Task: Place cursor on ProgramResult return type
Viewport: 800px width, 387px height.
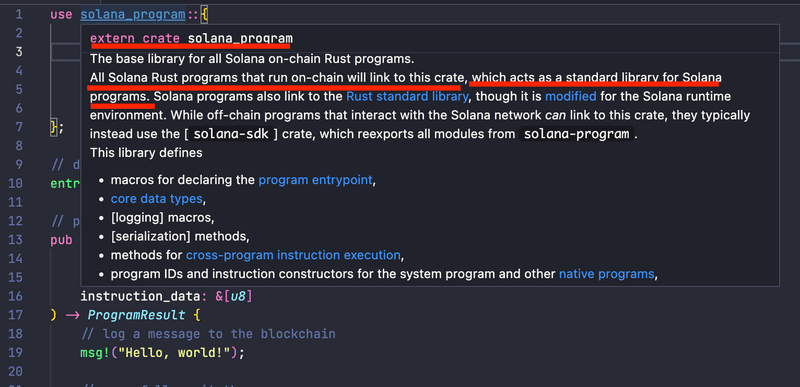Action: [136, 315]
